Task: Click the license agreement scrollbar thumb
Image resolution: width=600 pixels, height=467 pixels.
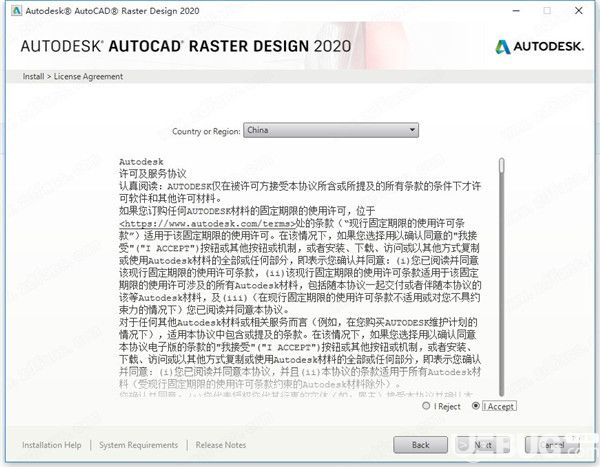Action: coord(502,166)
